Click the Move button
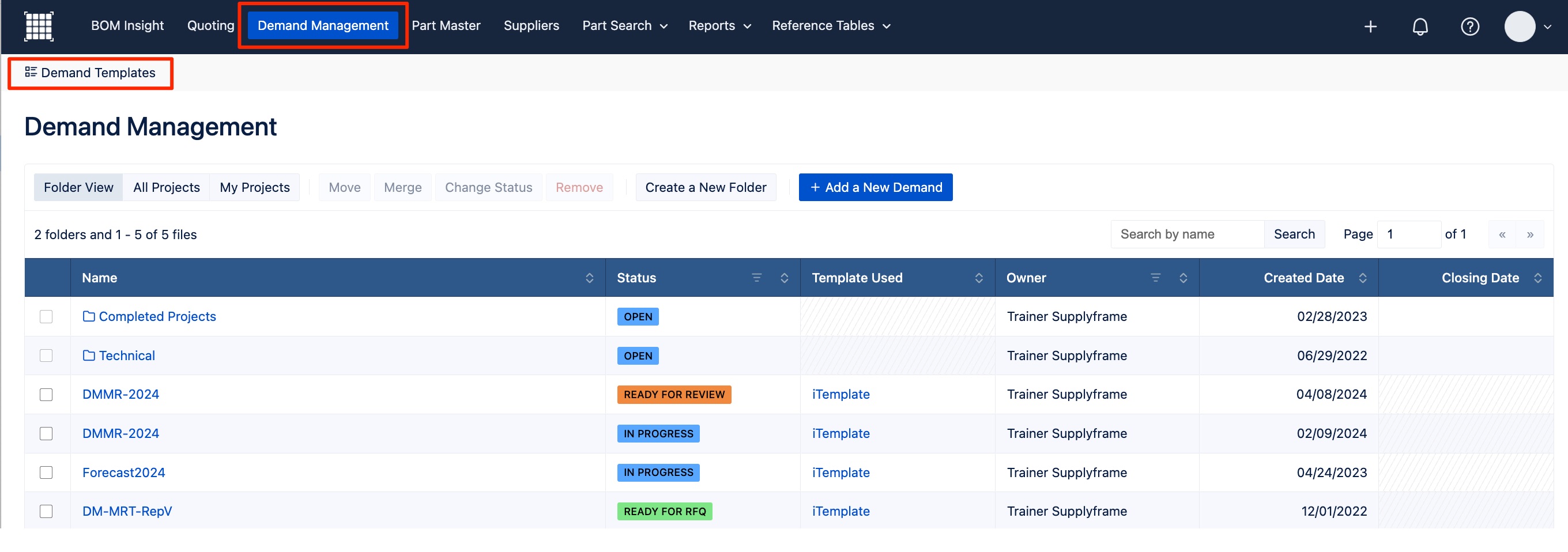Viewport: 1568px width, 552px height. click(x=345, y=187)
